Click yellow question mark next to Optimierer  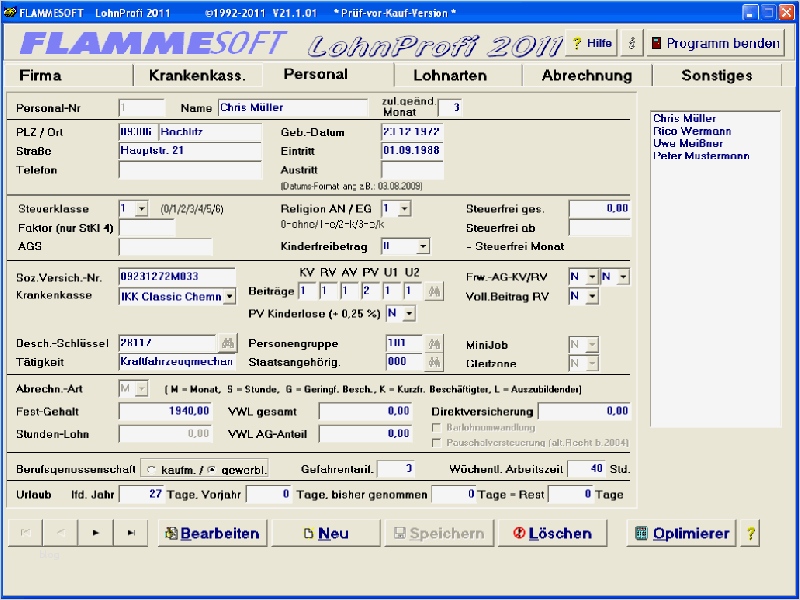750,533
